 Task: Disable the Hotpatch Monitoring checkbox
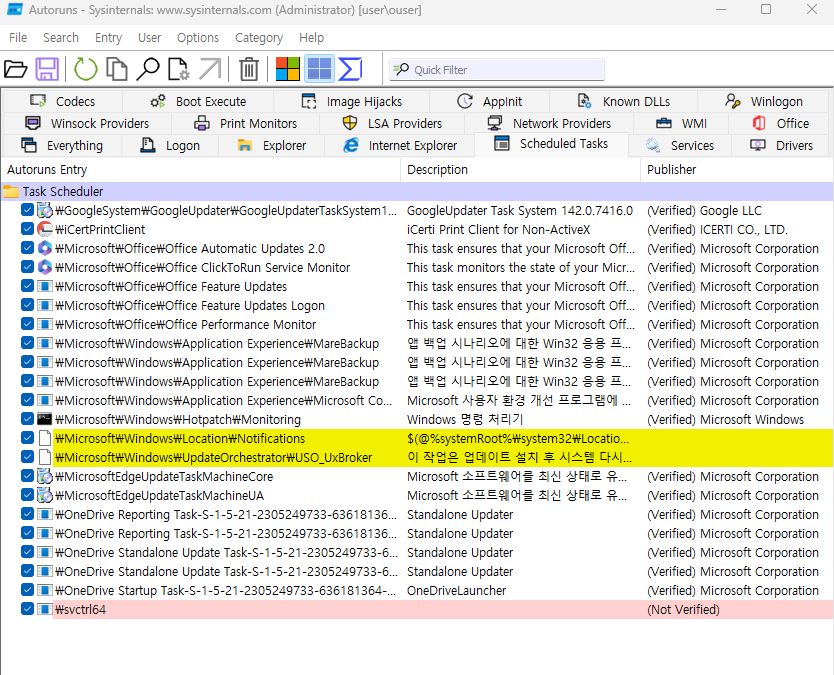click(x=28, y=419)
